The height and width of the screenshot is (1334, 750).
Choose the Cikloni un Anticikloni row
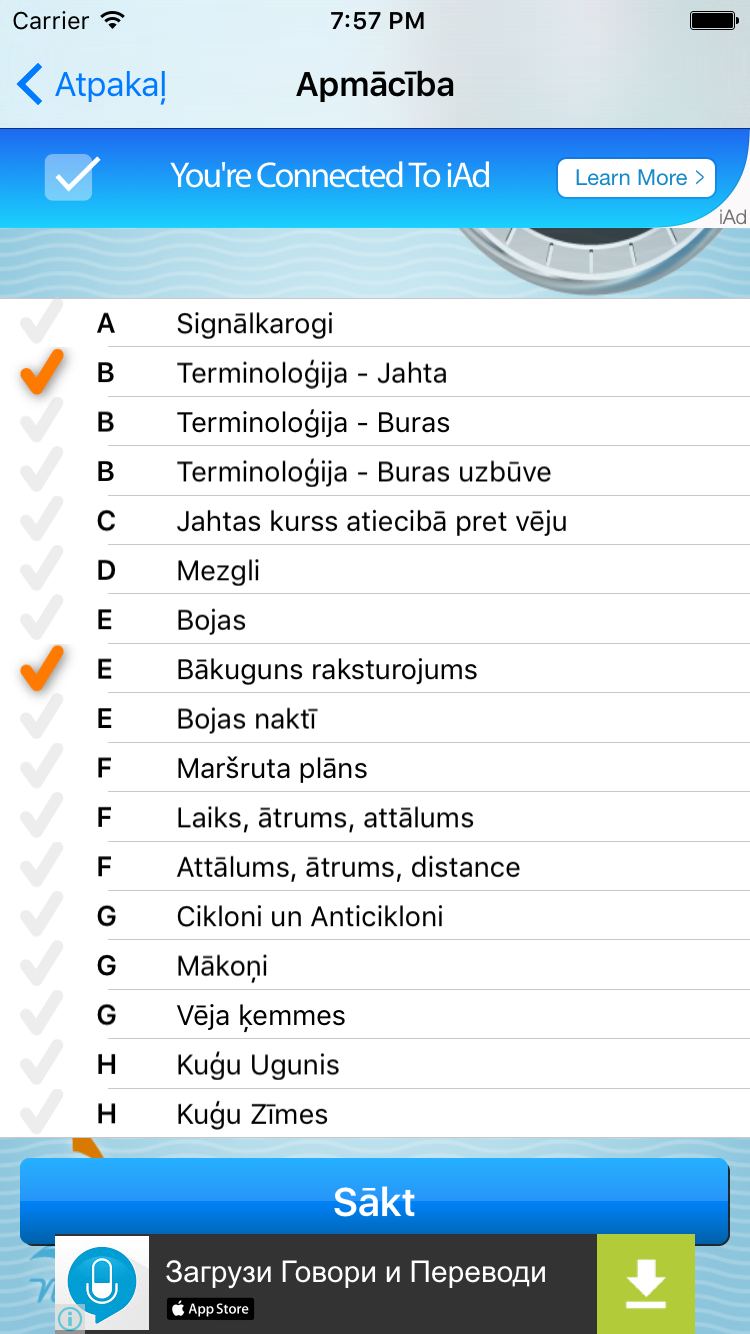(310, 916)
